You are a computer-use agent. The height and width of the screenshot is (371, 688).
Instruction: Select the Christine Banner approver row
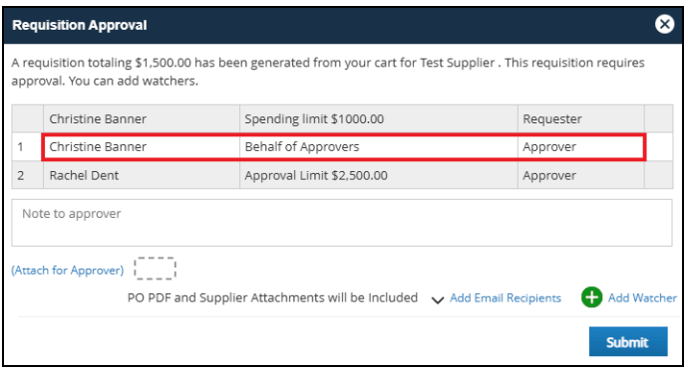click(344, 147)
